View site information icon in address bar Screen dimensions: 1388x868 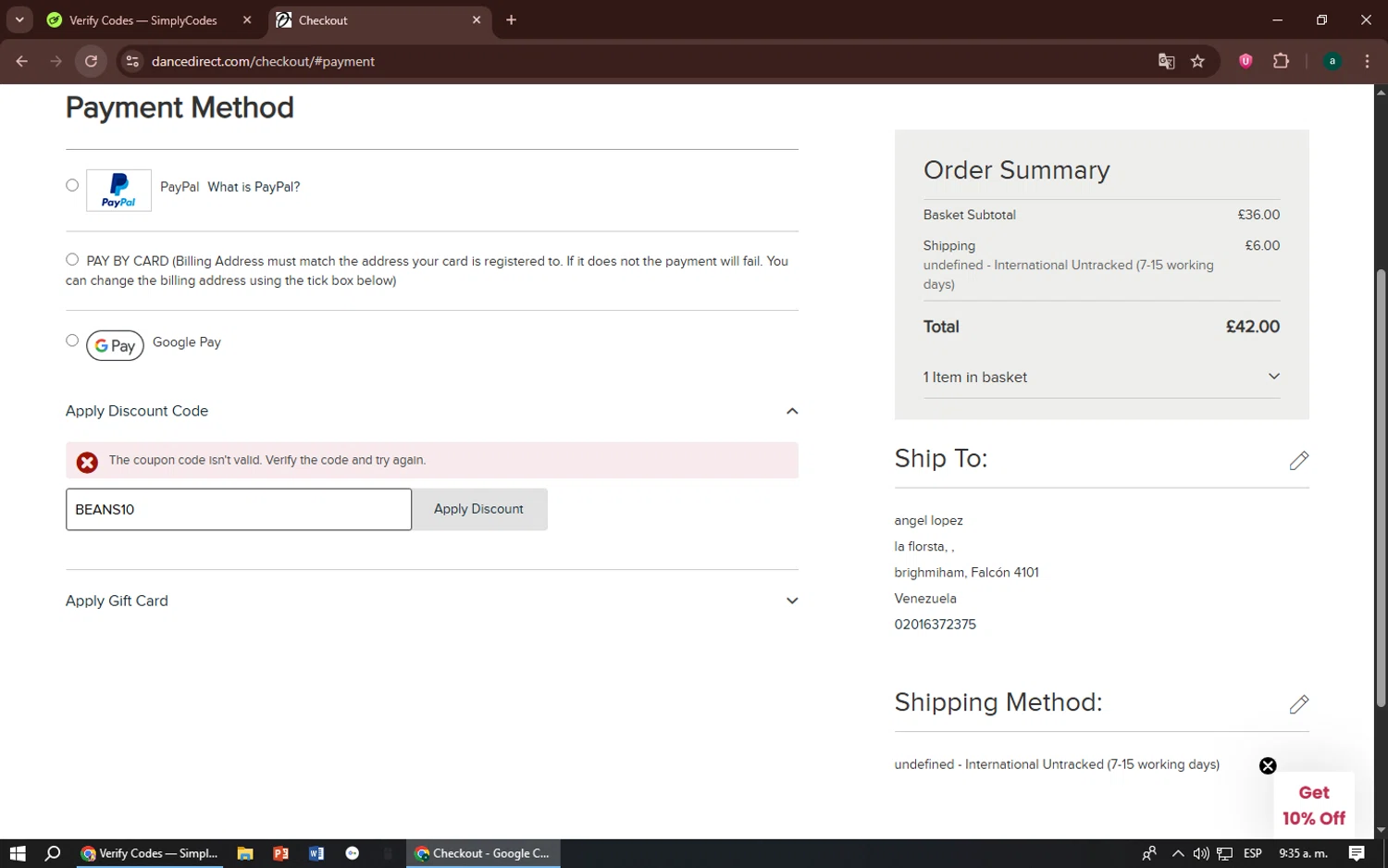132,61
